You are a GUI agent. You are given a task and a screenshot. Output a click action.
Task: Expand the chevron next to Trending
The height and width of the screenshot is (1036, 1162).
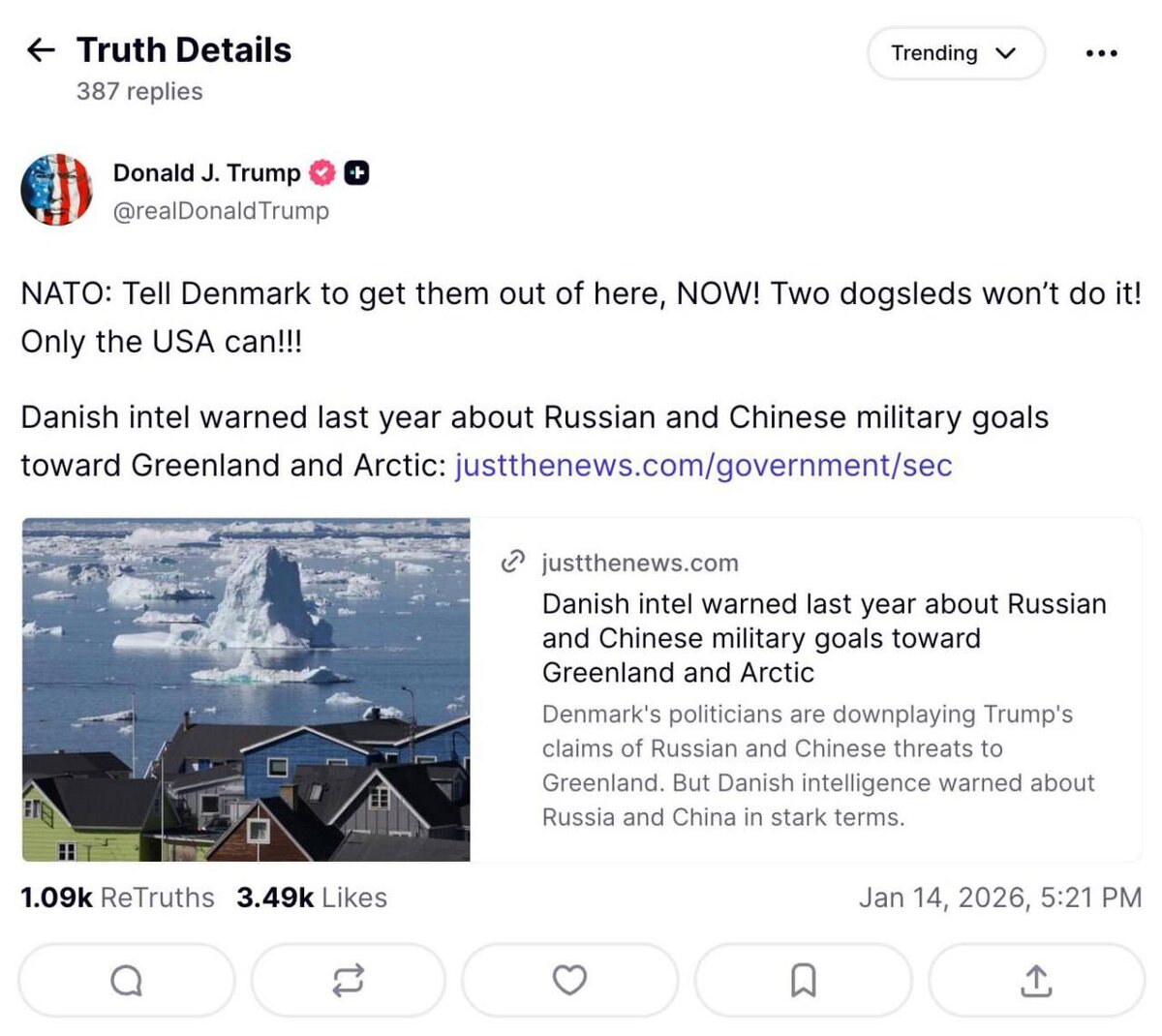click(x=1006, y=53)
